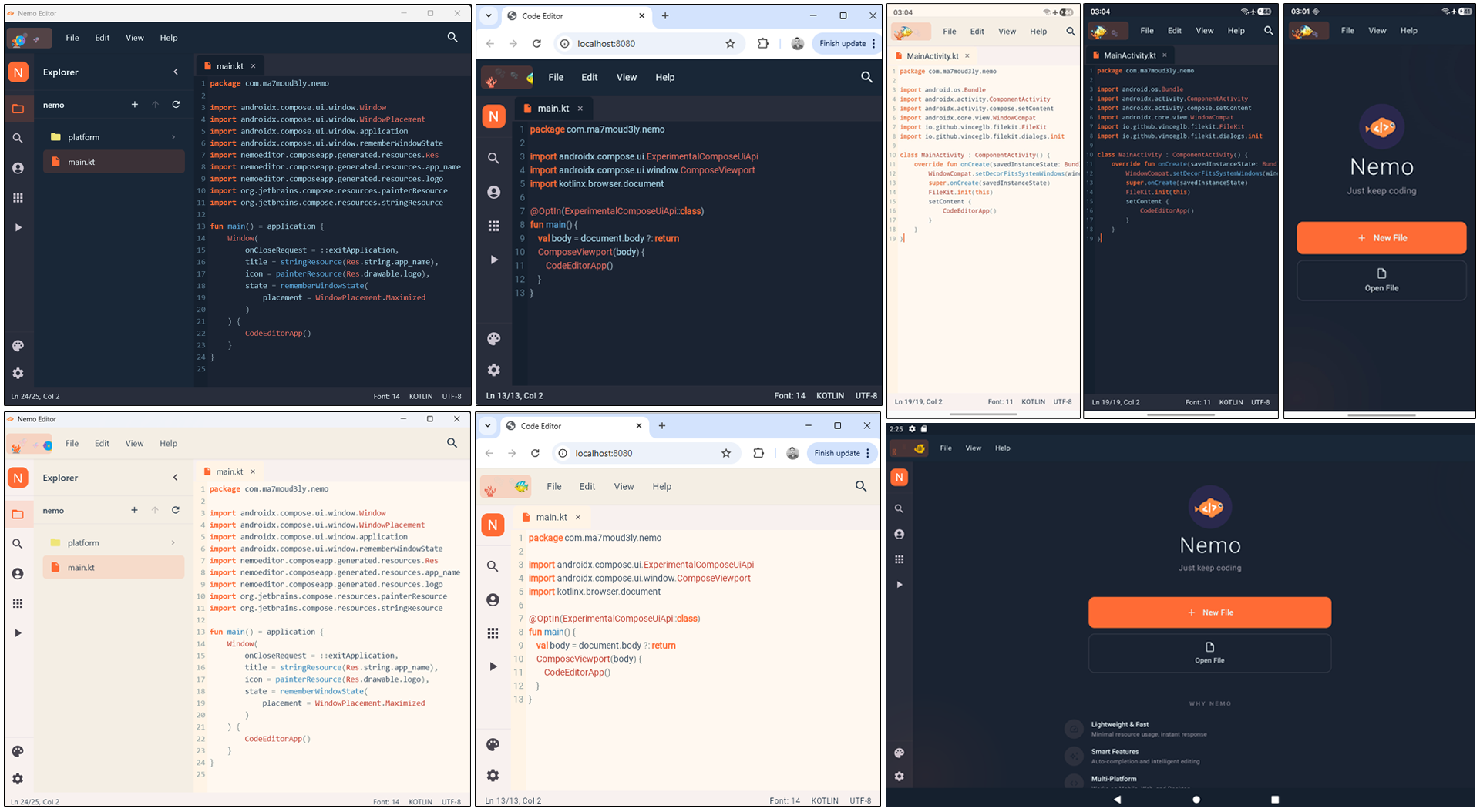The height and width of the screenshot is (812, 1480).
Task: Select platform folder in light desktop Explorer tree
Action: [114, 542]
